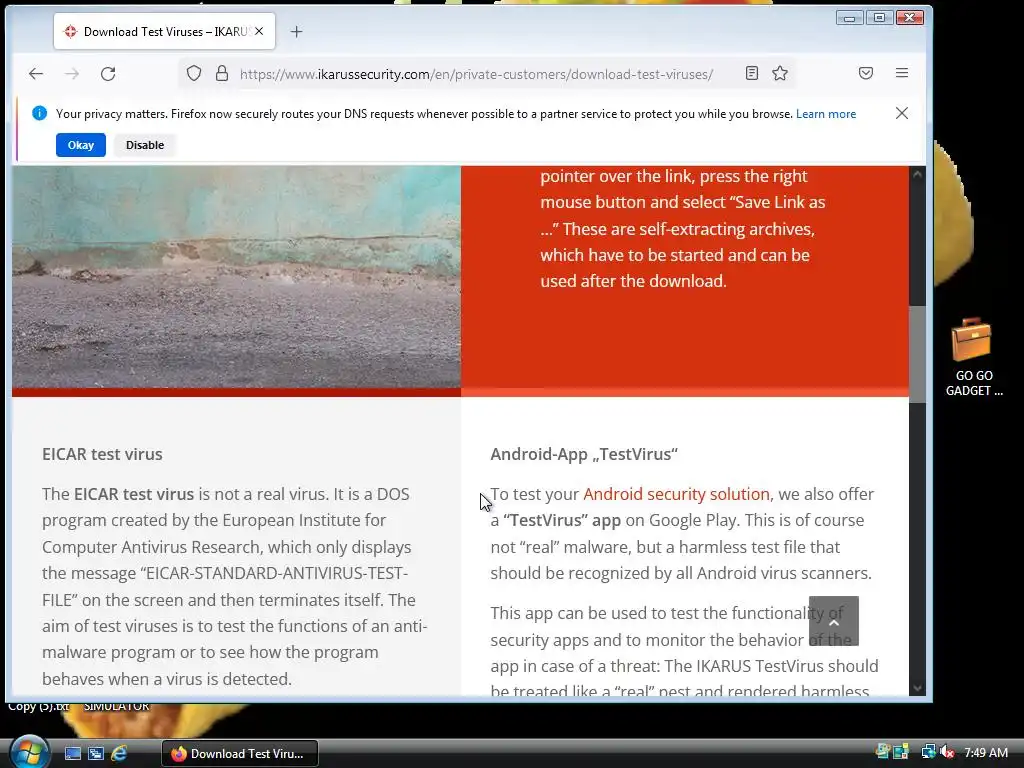Bookmark this page with the star
This screenshot has width=1024, height=768.
point(780,73)
